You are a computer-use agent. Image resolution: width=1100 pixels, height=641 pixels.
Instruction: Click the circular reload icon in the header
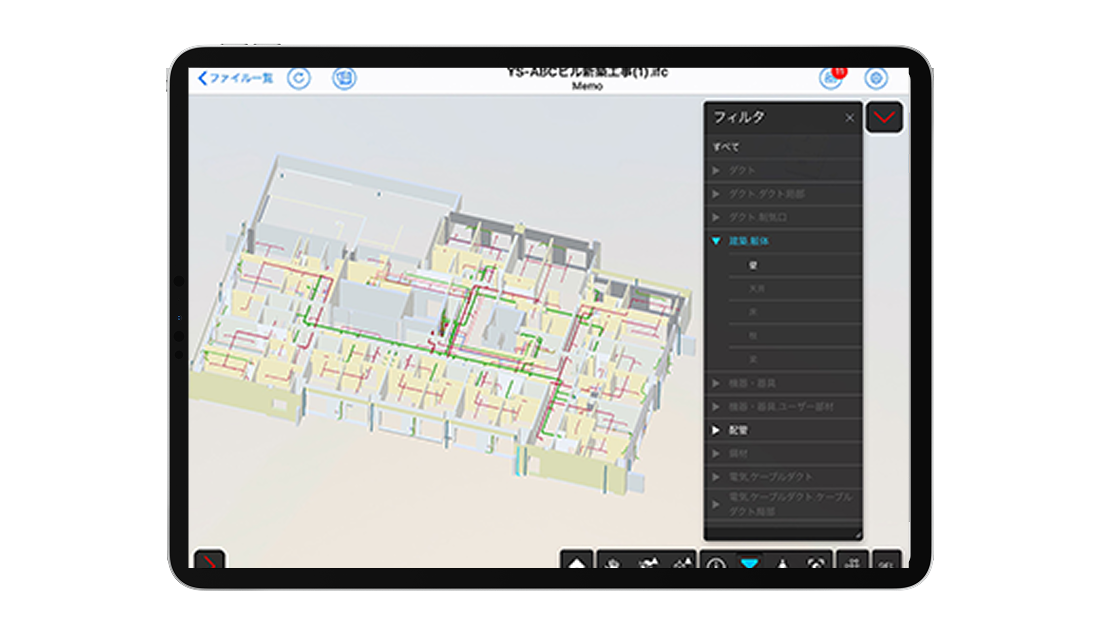pyautogui.click(x=298, y=78)
